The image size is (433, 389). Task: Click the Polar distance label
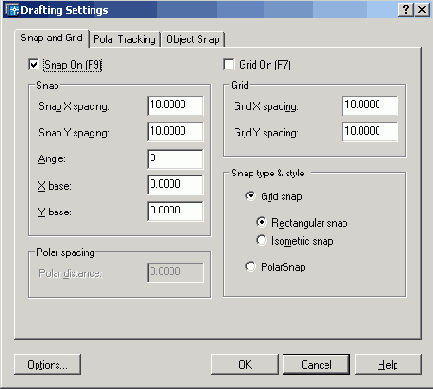pyautogui.click(x=70, y=273)
